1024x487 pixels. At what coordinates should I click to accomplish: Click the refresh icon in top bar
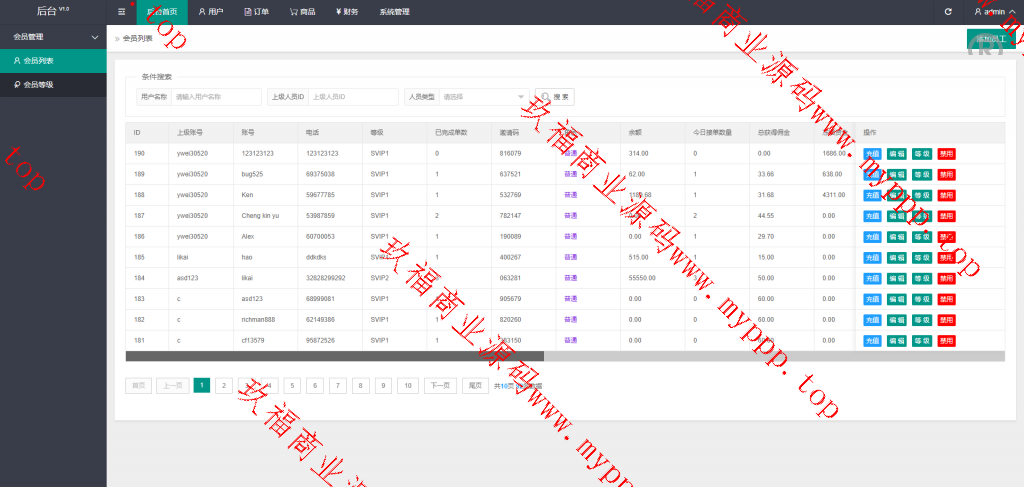coord(948,12)
